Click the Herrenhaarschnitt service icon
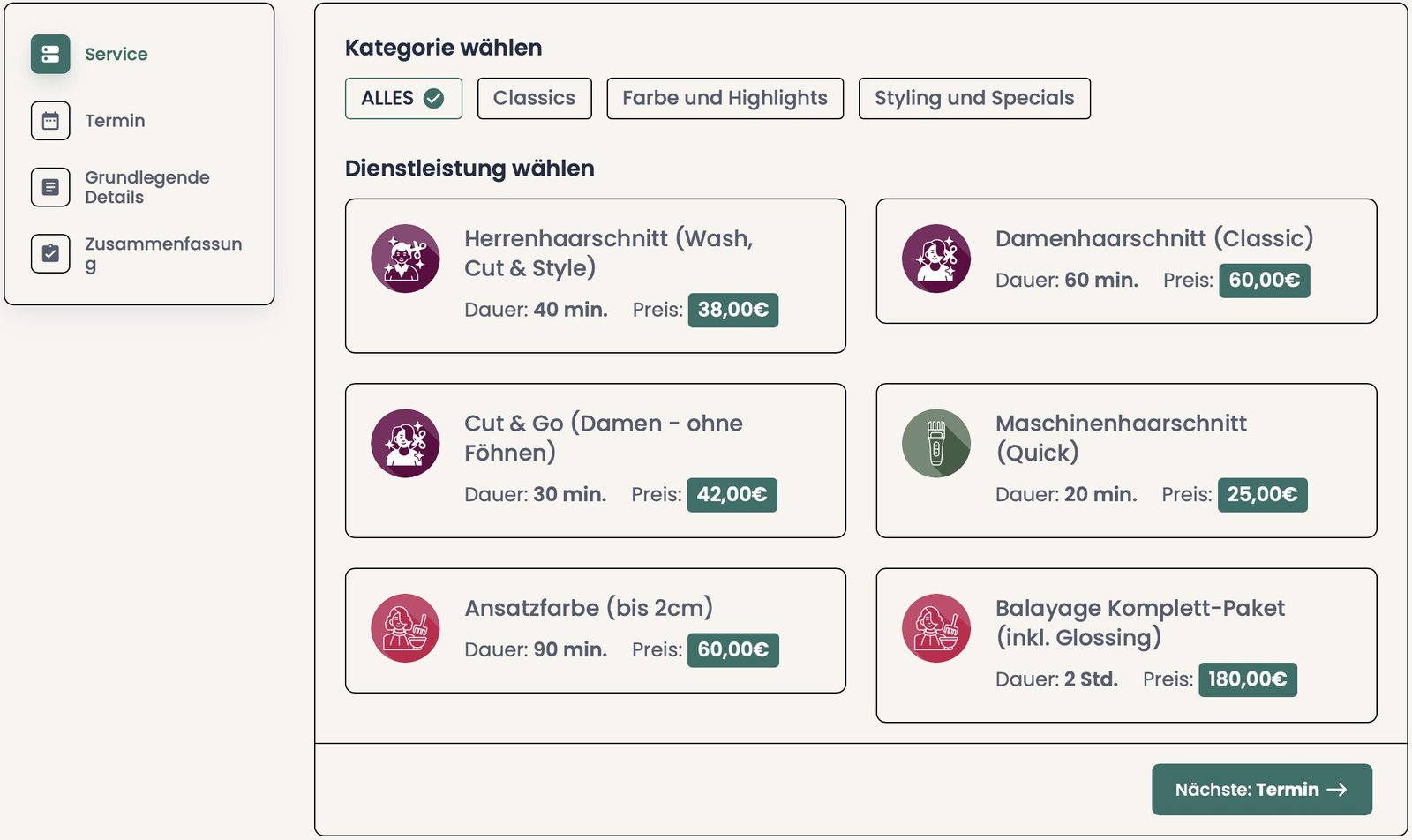 (x=405, y=259)
